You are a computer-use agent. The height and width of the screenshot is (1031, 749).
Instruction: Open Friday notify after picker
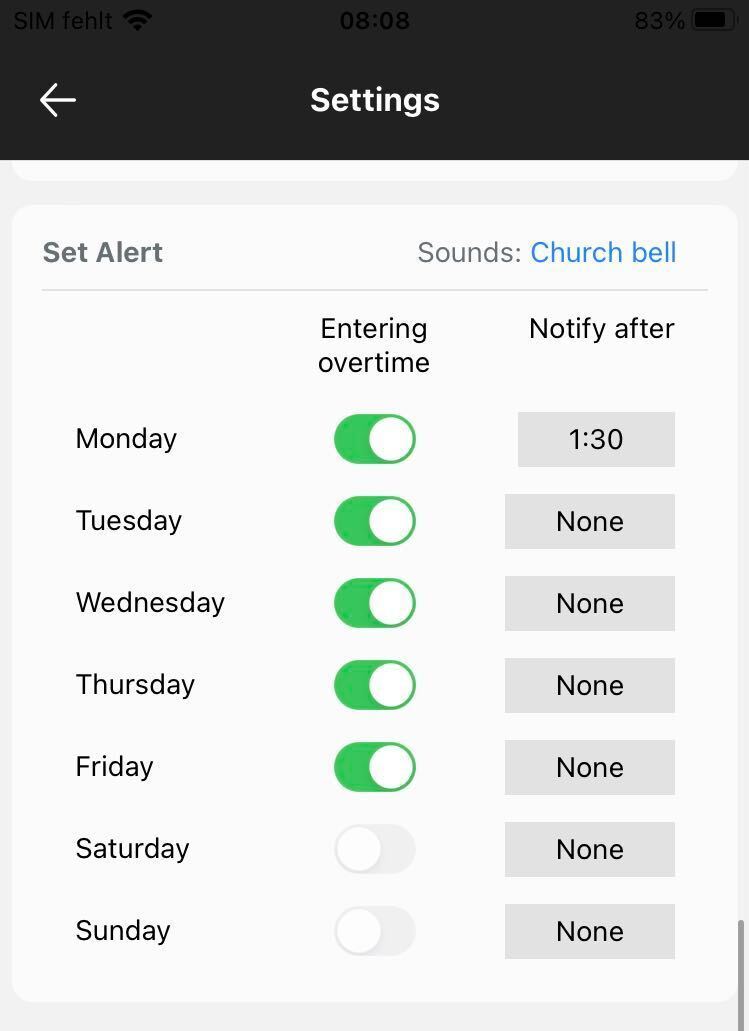point(590,767)
